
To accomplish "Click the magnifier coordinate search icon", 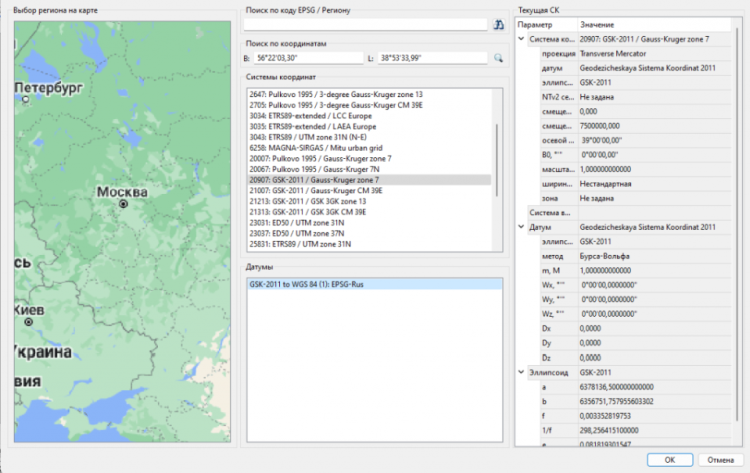I will click(x=499, y=58).
